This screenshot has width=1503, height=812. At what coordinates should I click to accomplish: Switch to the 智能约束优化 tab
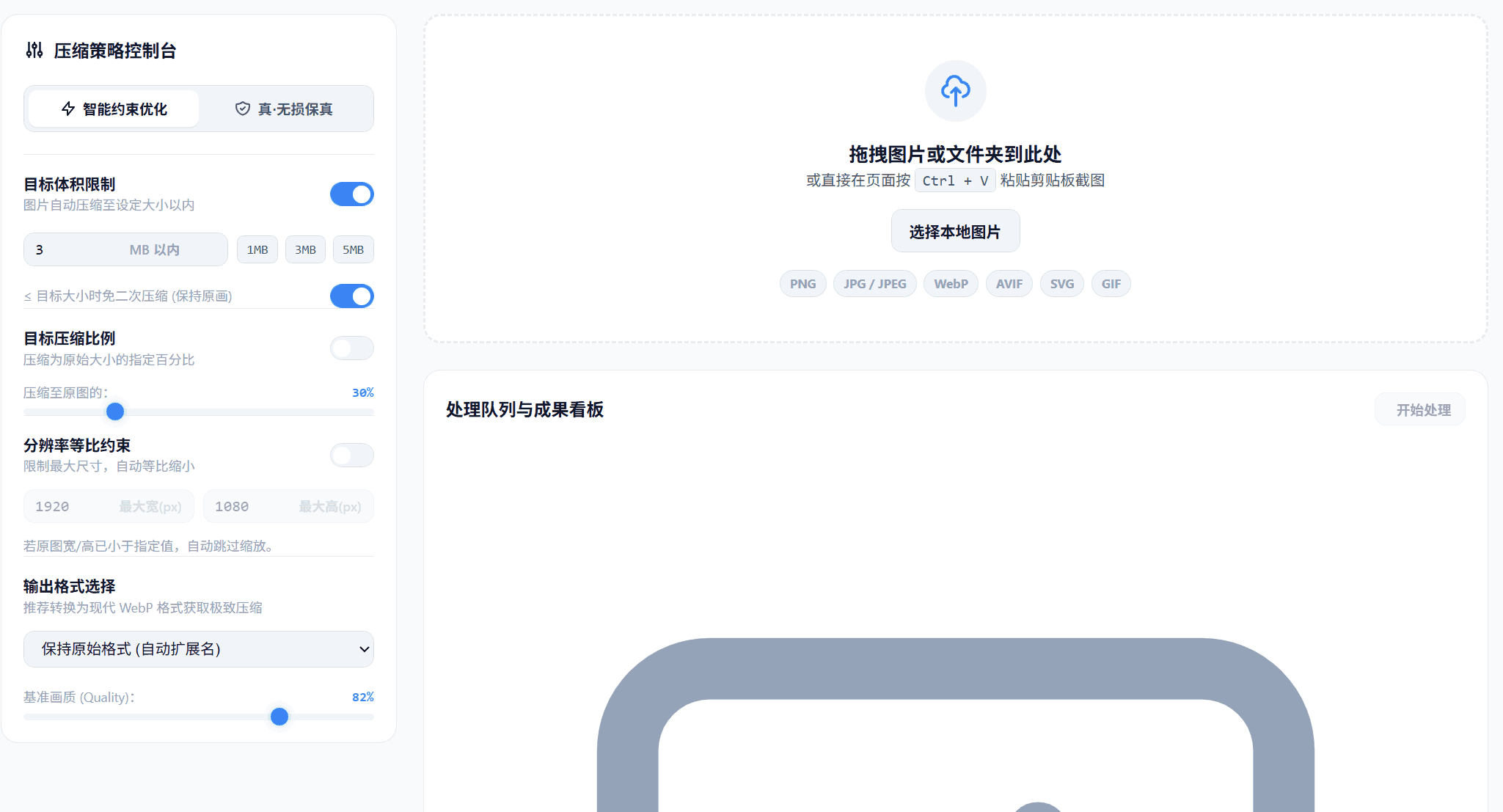click(114, 109)
